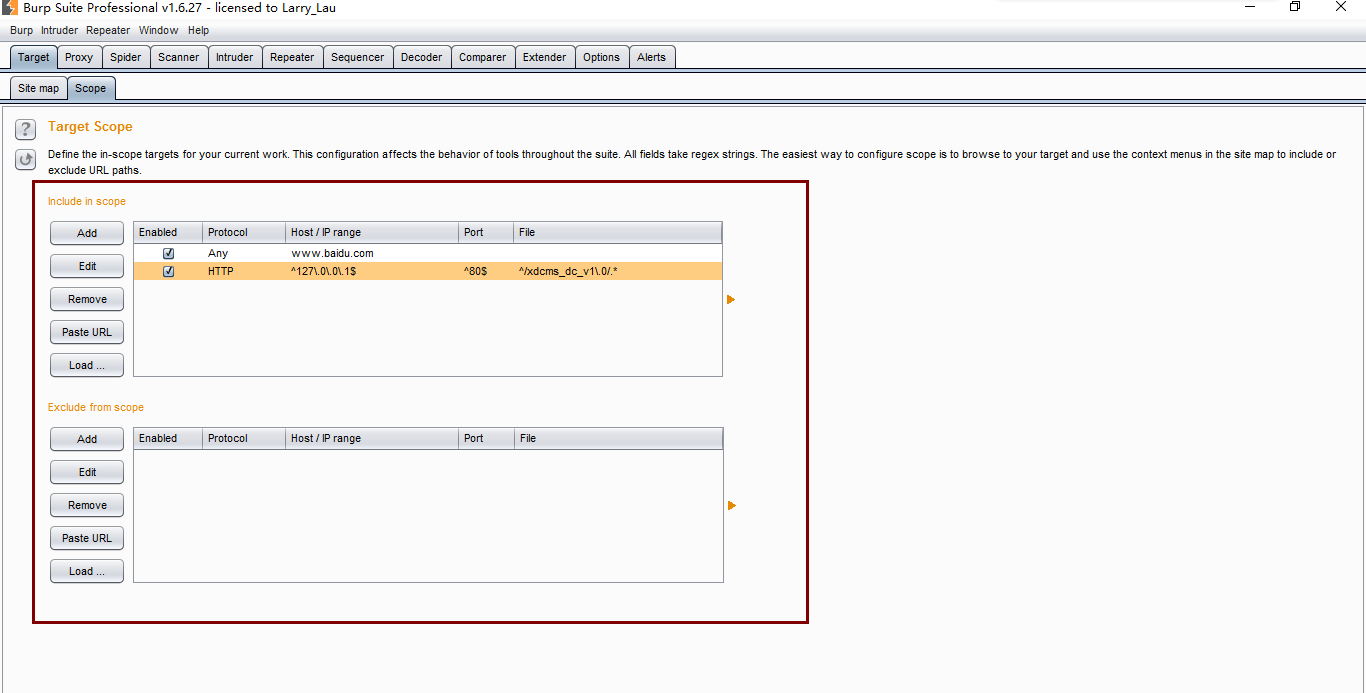Screen dimensions: 1366x693
Task: Switch to the Repeater tool tab
Action: click(x=292, y=57)
